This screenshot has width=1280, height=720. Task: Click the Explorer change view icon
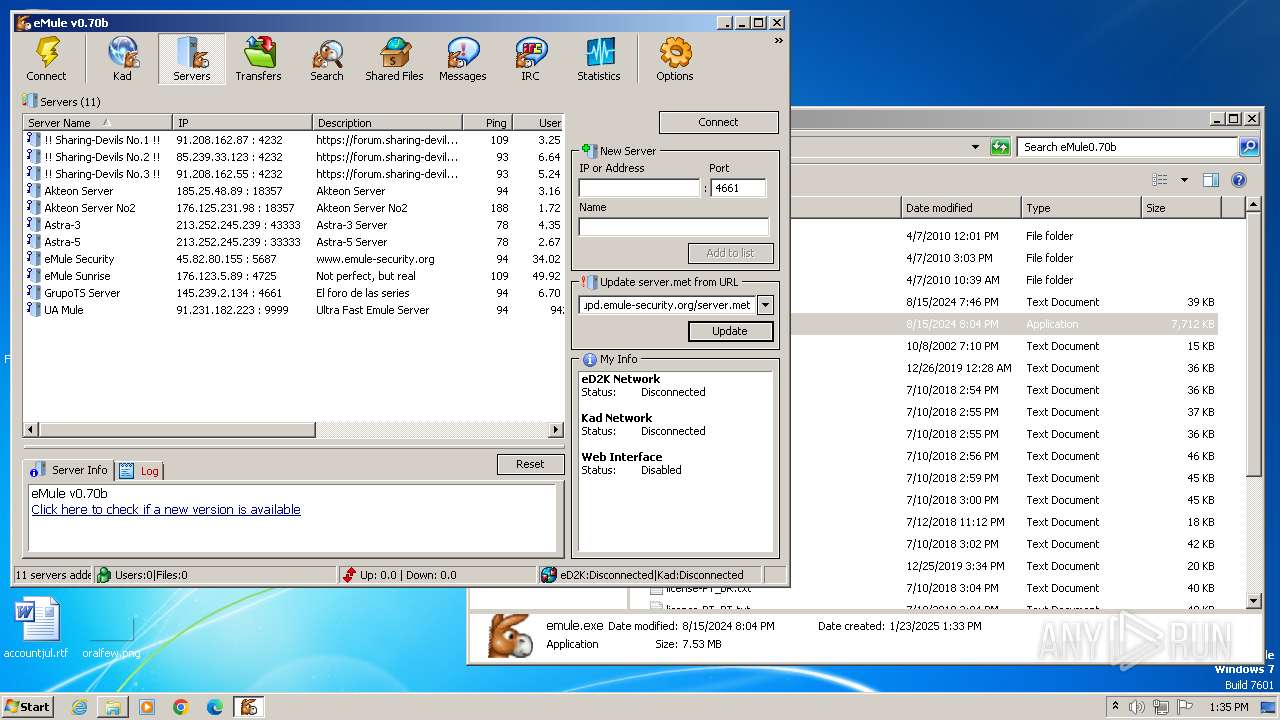pos(1160,181)
